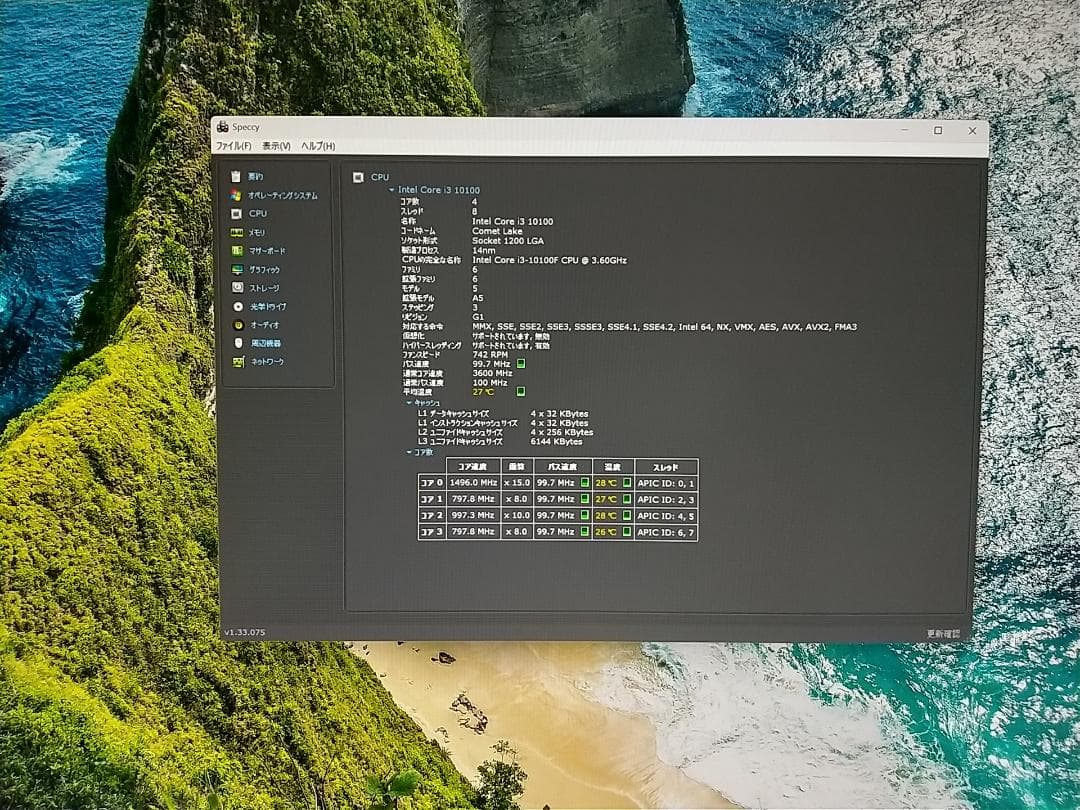Click コア 1 temperature graph icon
This screenshot has height=810, width=1080.
tap(627, 499)
